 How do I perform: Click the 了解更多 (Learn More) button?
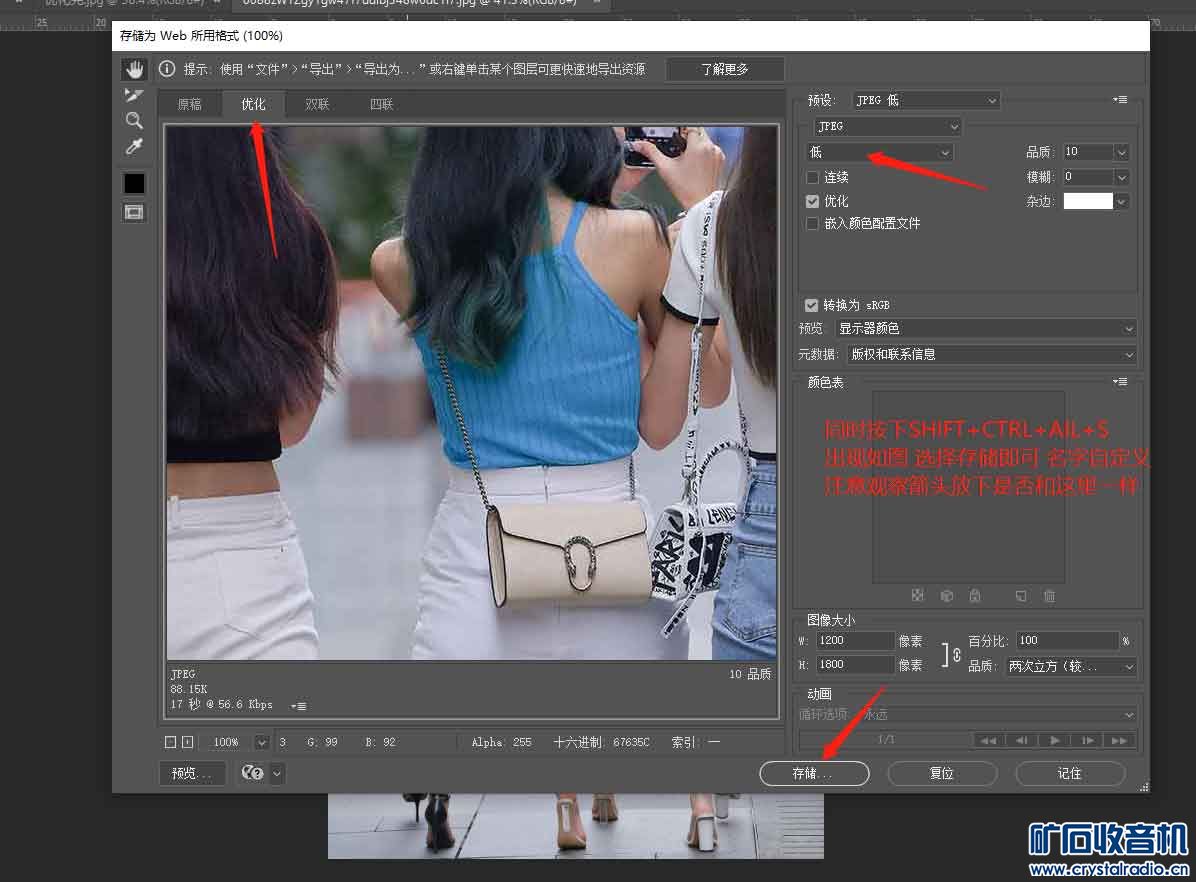click(724, 69)
